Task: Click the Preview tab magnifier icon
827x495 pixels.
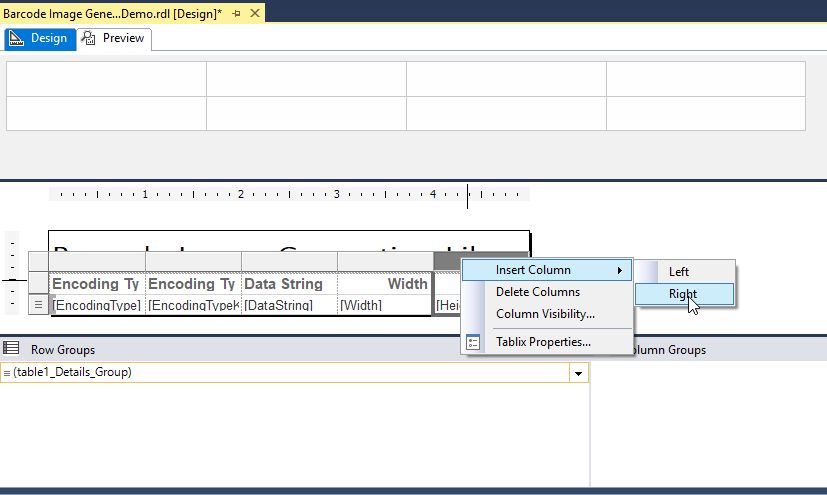Action: (88, 38)
